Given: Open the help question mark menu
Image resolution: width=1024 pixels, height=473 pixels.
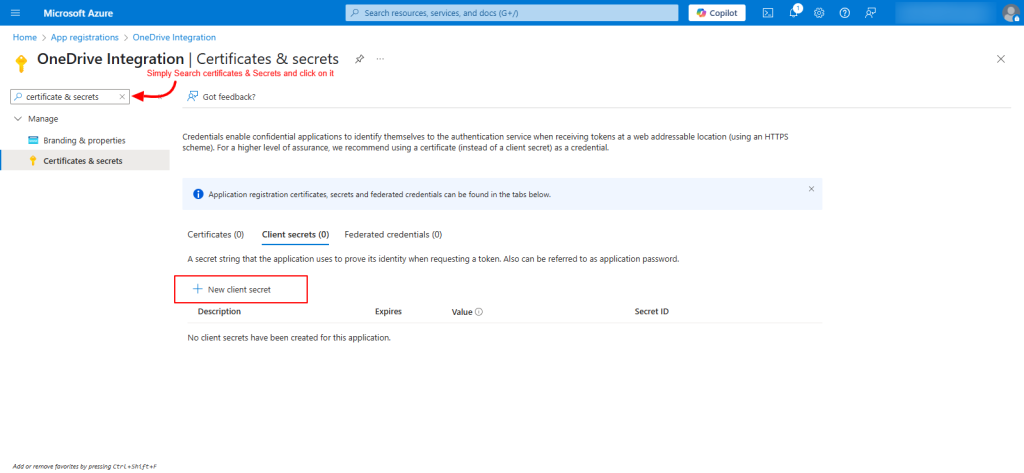Looking at the screenshot, I should click(x=844, y=13).
